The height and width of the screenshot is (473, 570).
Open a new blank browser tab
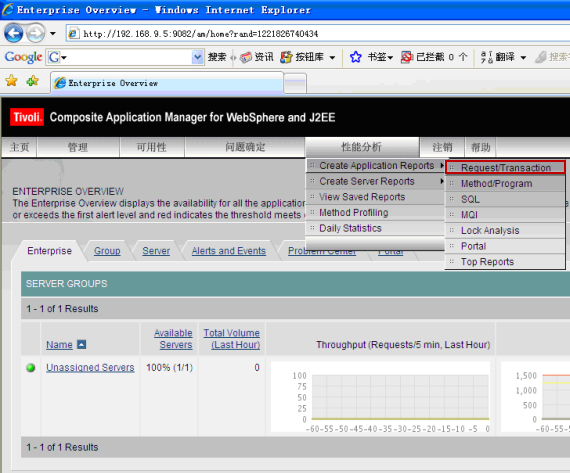(x=295, y=83)
